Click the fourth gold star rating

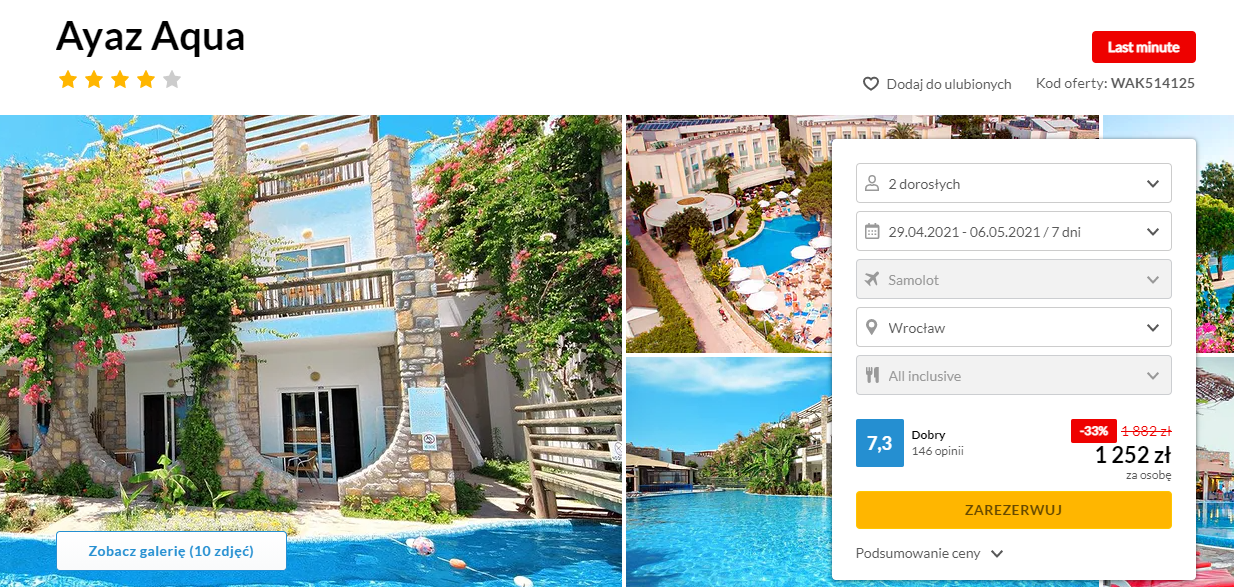146,79
